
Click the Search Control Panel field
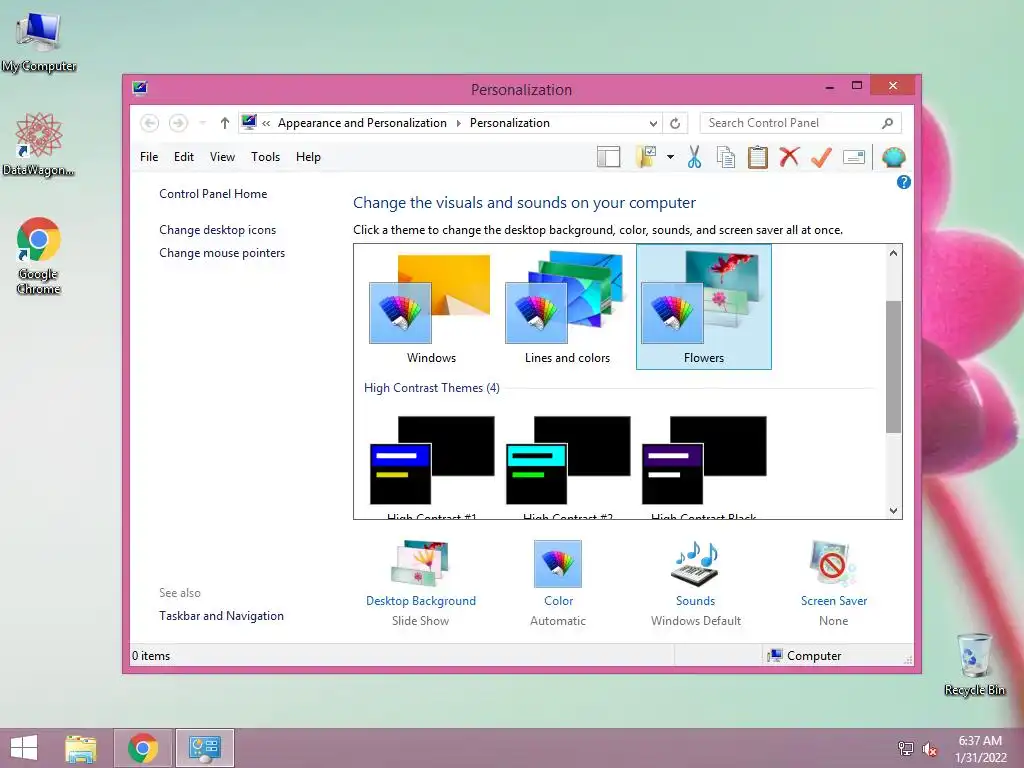800,123
